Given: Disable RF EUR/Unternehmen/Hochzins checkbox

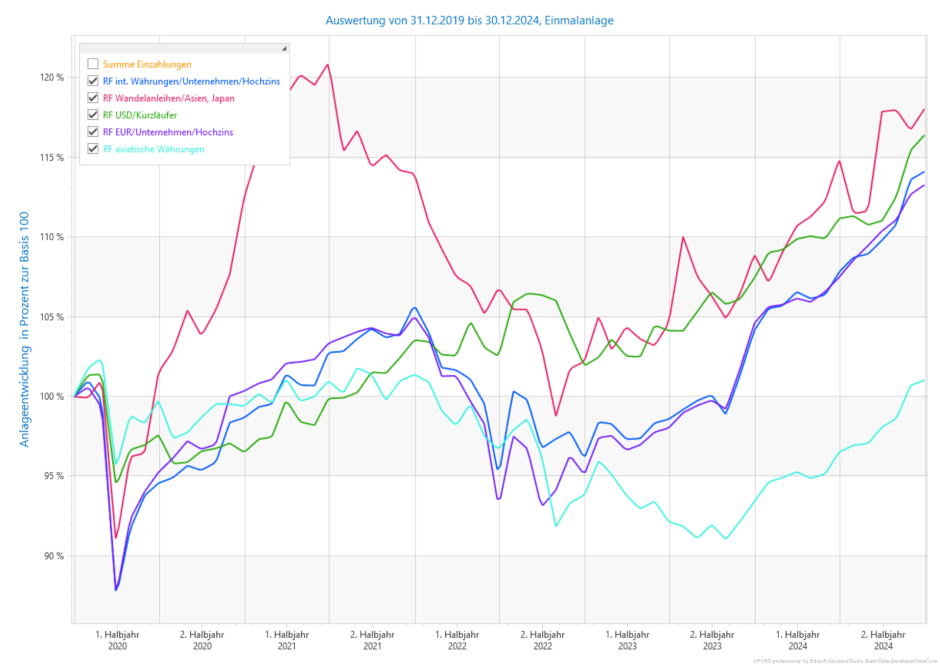Looking at the screenshot, I should pos(93,132).
